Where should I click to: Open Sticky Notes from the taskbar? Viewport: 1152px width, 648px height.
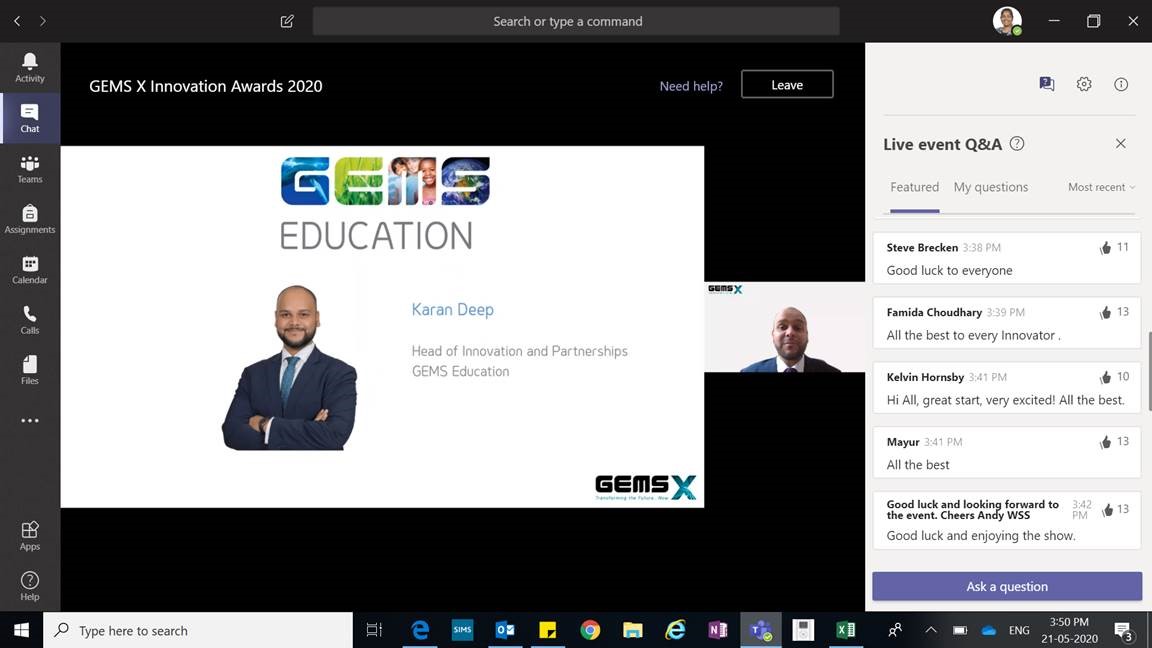547,630
